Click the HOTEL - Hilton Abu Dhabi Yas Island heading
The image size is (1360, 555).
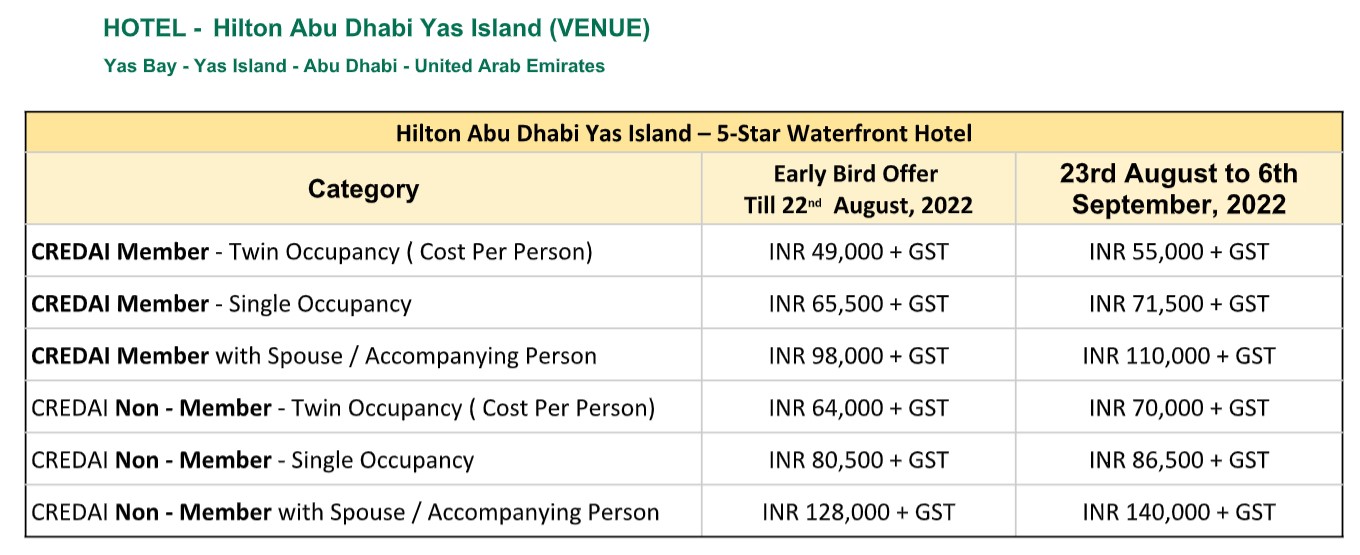click(x=377, y=29)
